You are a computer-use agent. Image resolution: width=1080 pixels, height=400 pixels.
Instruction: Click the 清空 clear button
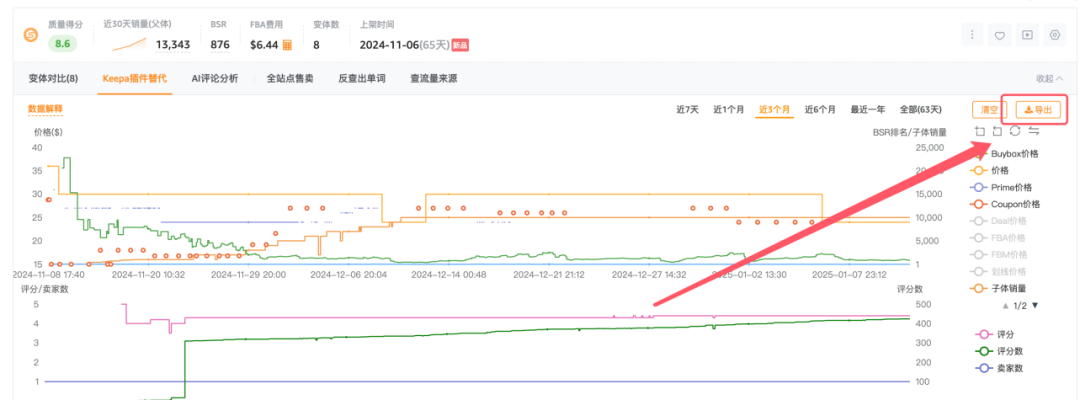(x=989, y=109)
